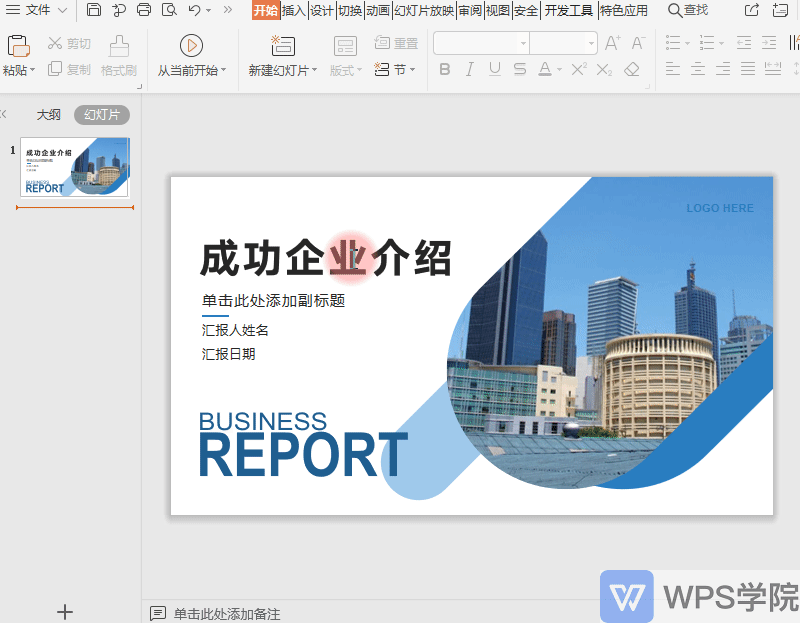Open the bullet list dropdown
Viewport: 800px width, 623px height.
tap(687, 43)
